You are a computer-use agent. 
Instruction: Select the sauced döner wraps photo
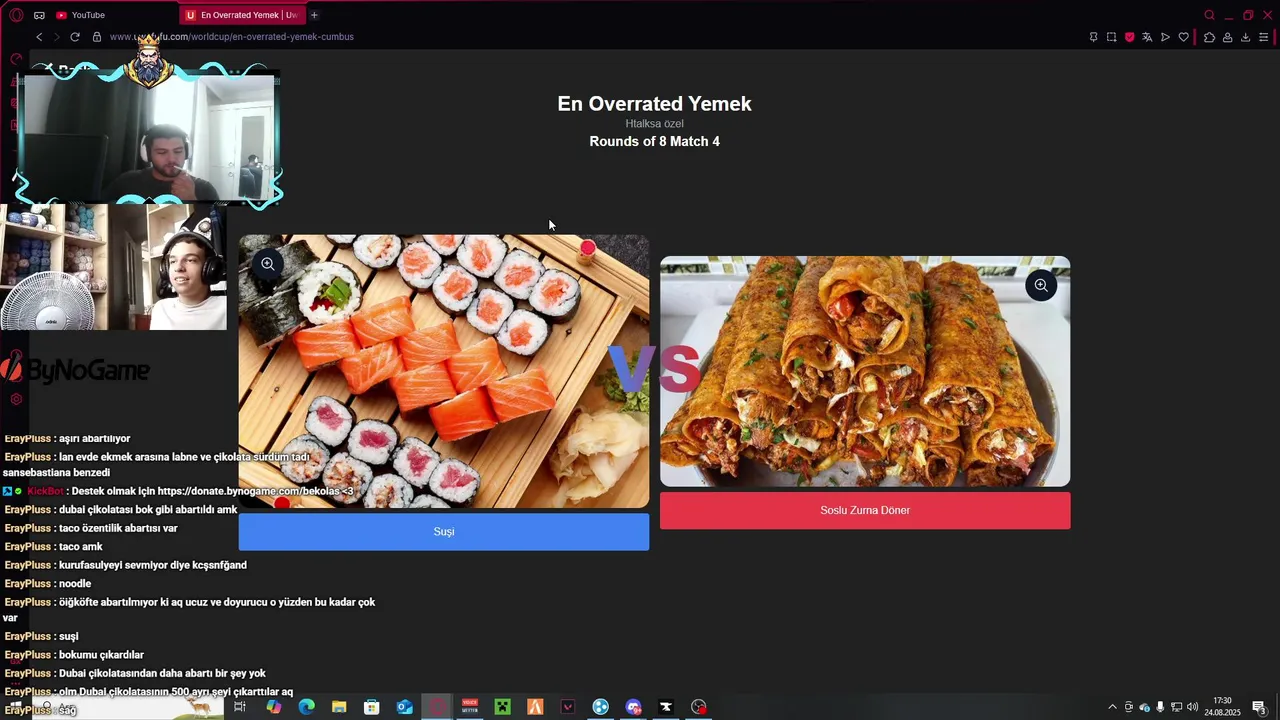click(865, 371)
